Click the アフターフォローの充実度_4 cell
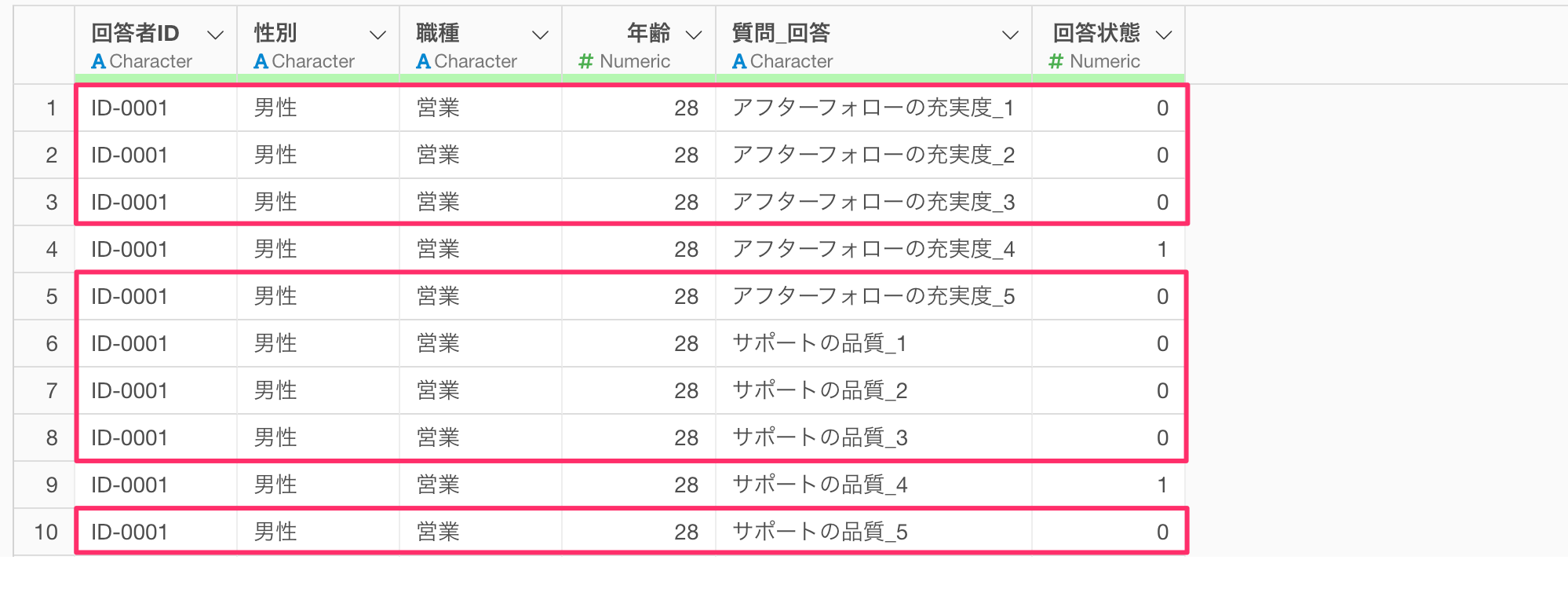Screen dimensions: 1568x589 click(x=873, y=250)
